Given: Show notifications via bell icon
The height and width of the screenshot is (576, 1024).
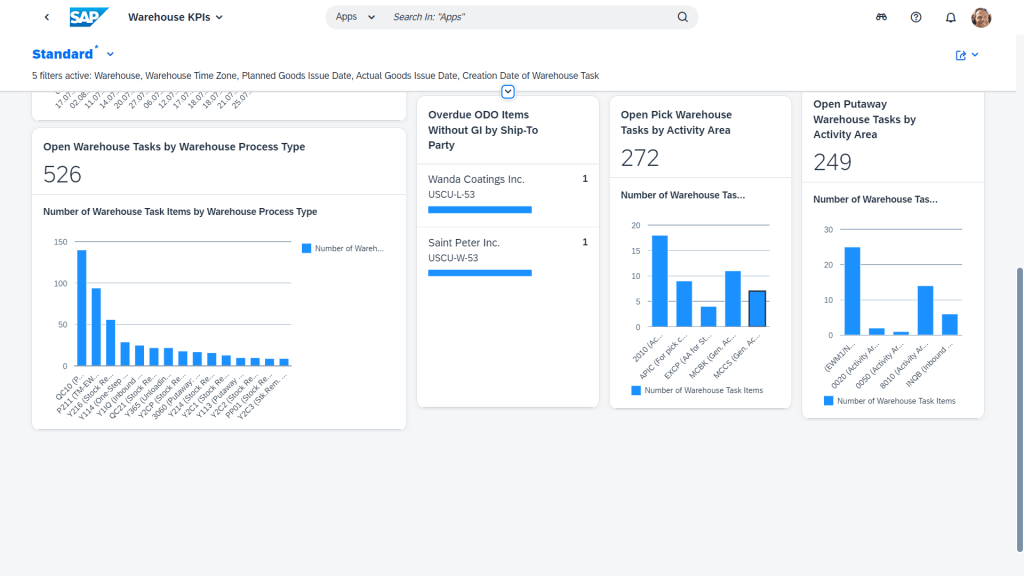Looking at the screenshot, I should tap(951, 17).
